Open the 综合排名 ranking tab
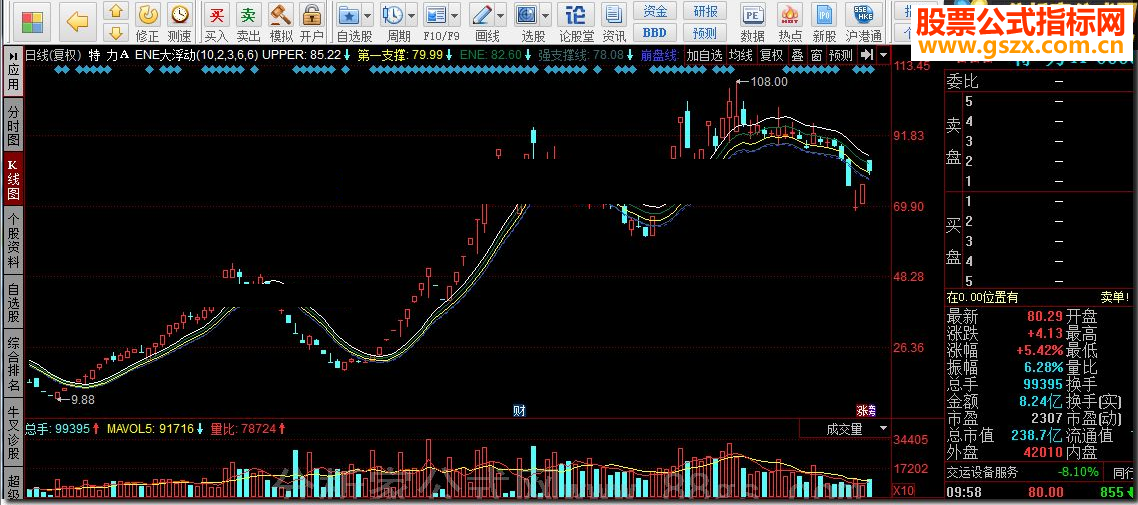The image size is (1138, 505). [x=13, y=365]
